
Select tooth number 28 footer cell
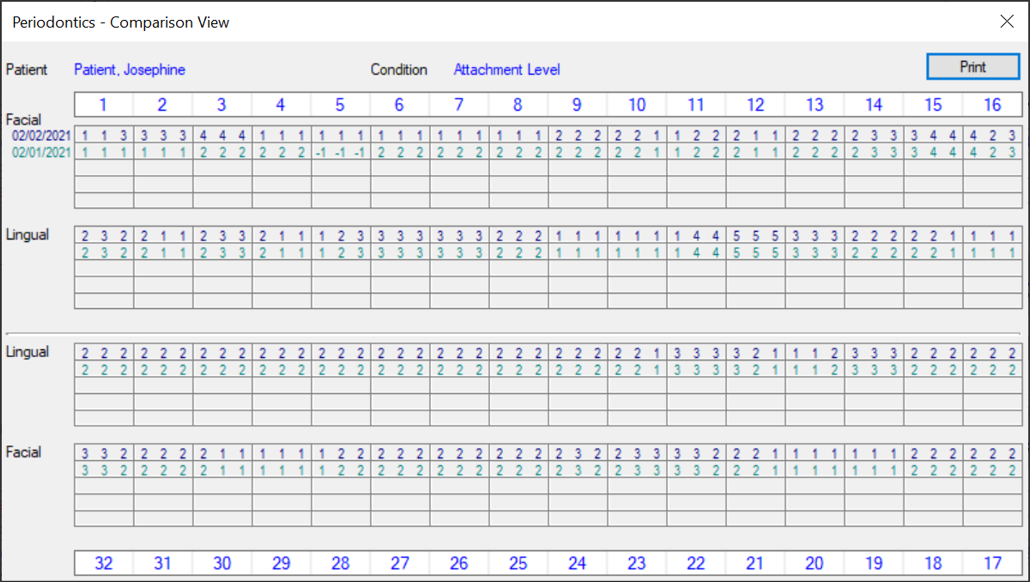(x=340, y=563)
